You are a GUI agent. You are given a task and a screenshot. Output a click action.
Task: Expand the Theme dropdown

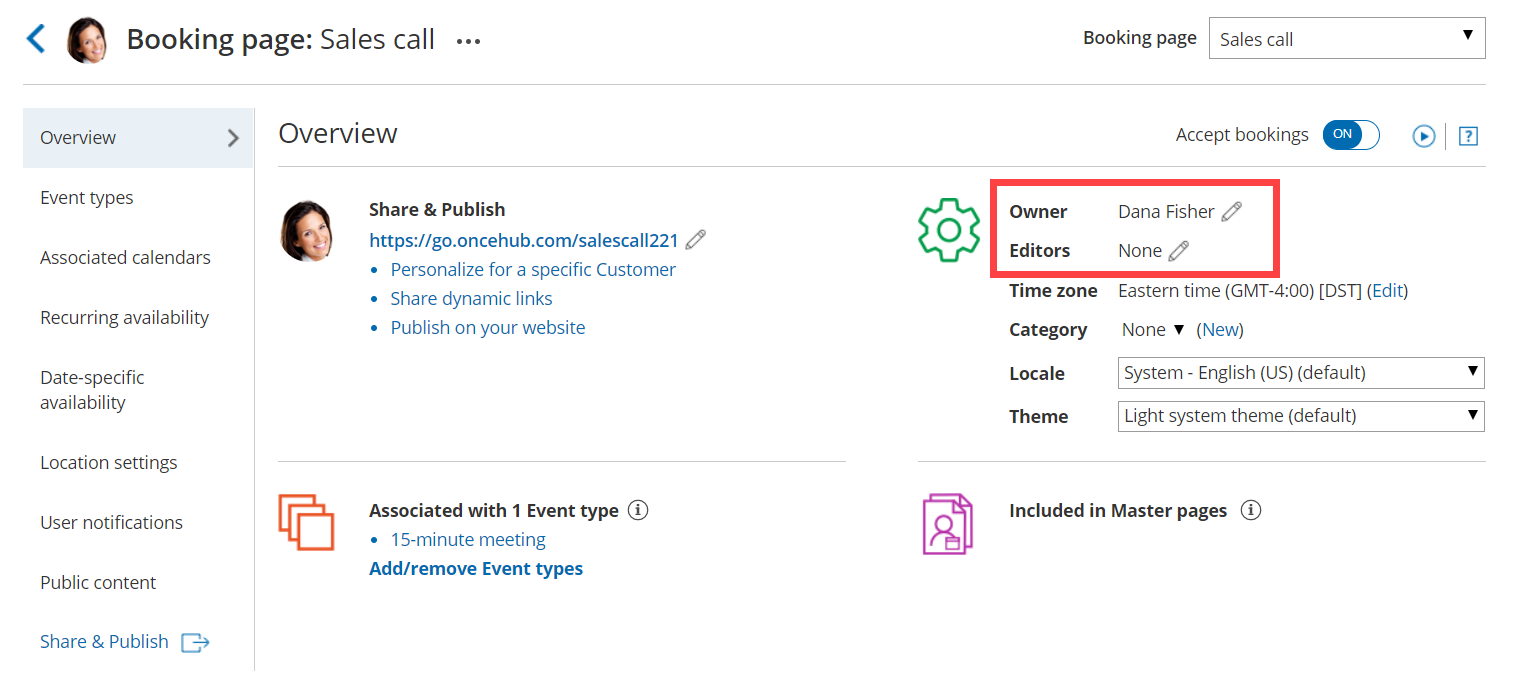click(x=1300, y=416)
